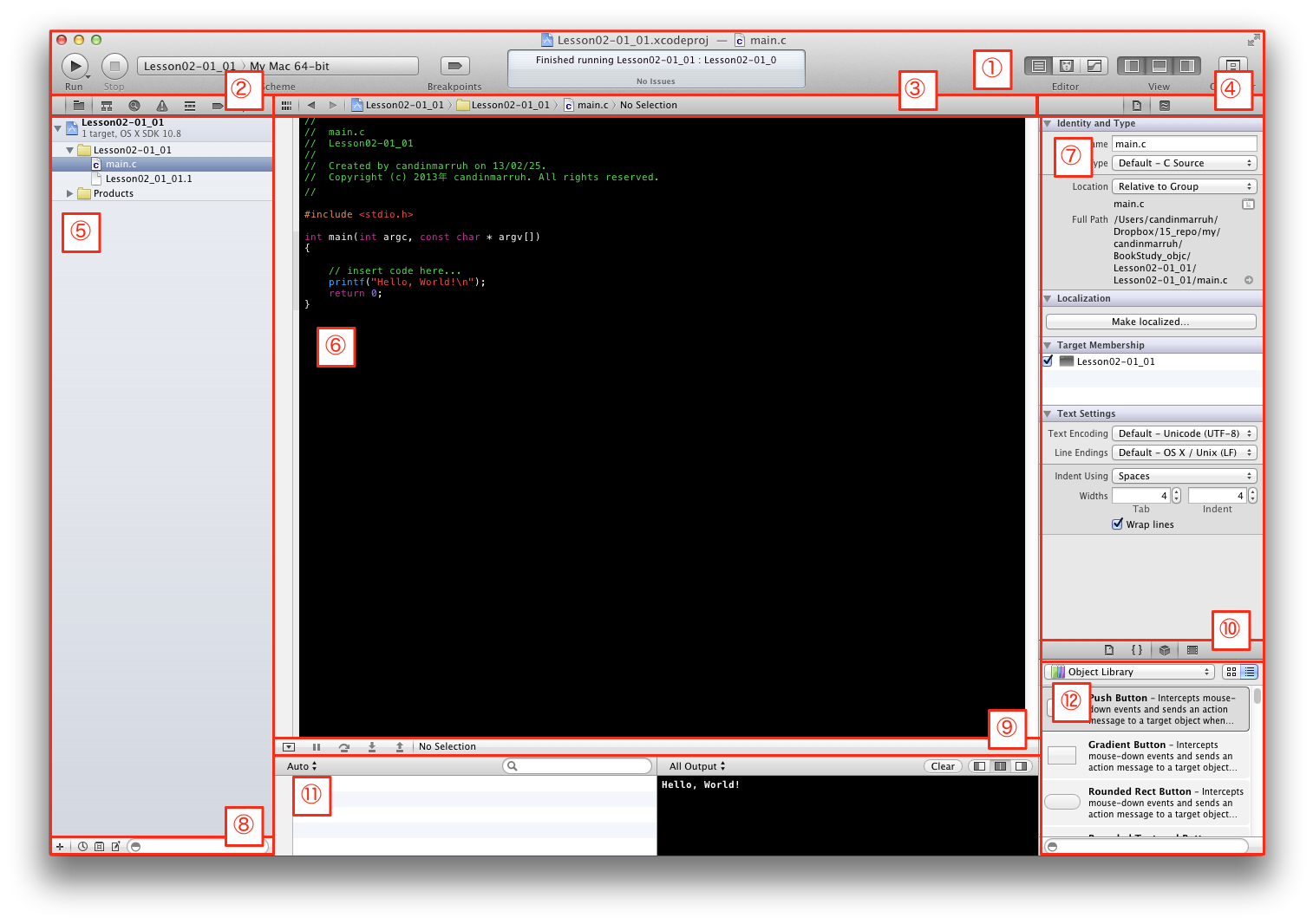
Task: Collapse the Identity and Type section
Action: [1048, 124]
